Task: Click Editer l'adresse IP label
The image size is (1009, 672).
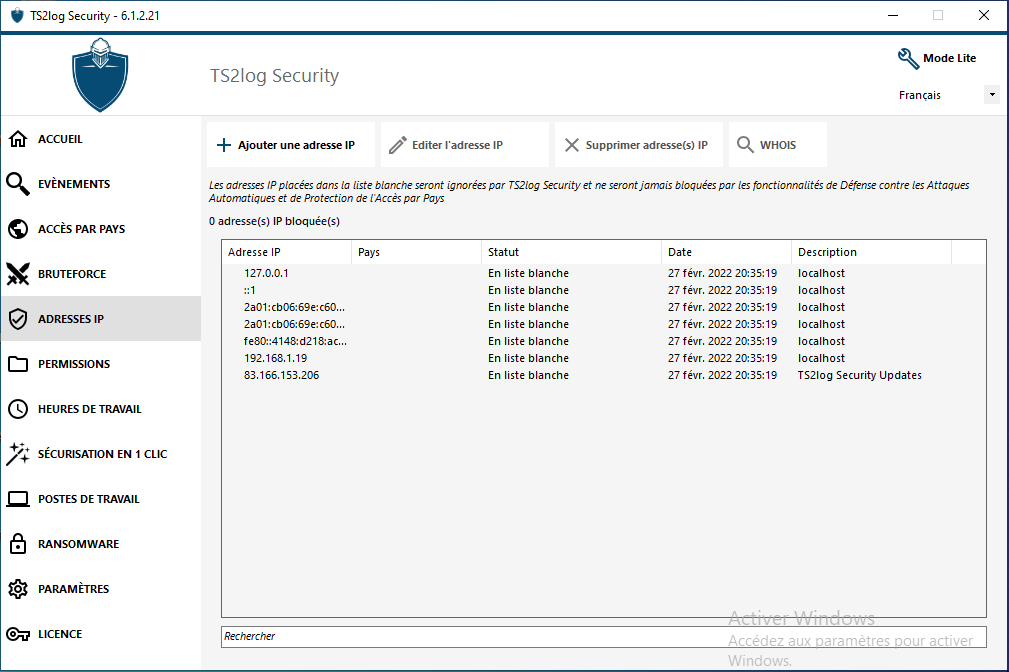Action: [x=458, y=145]
